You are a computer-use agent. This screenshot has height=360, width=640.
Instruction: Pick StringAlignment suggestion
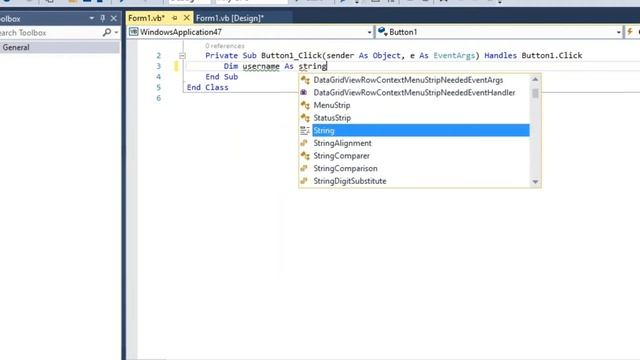(x=342, y=143)
